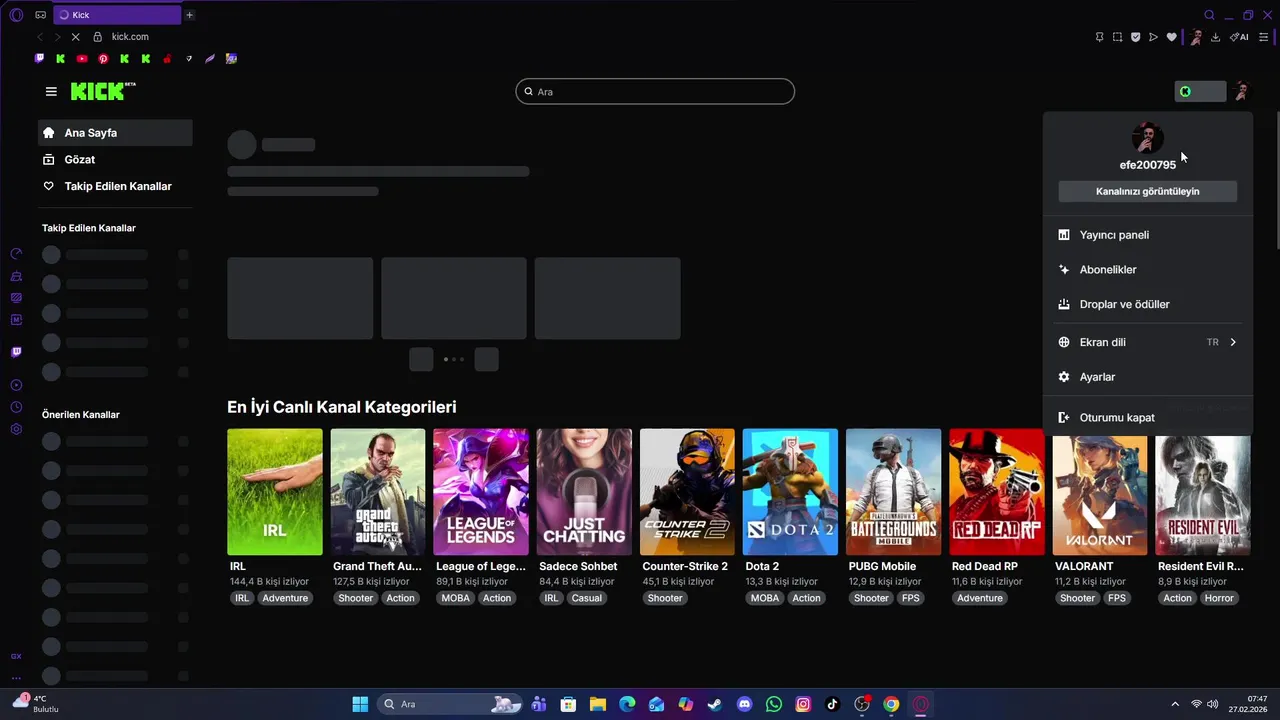Viewport: 1280px width, 720px height.
Task: Open Steam from the taskbar
Action: click(x=714, y=704)
